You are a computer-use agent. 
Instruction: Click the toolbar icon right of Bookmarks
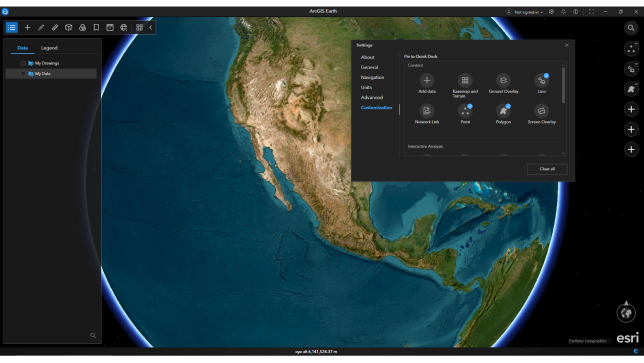110,28
